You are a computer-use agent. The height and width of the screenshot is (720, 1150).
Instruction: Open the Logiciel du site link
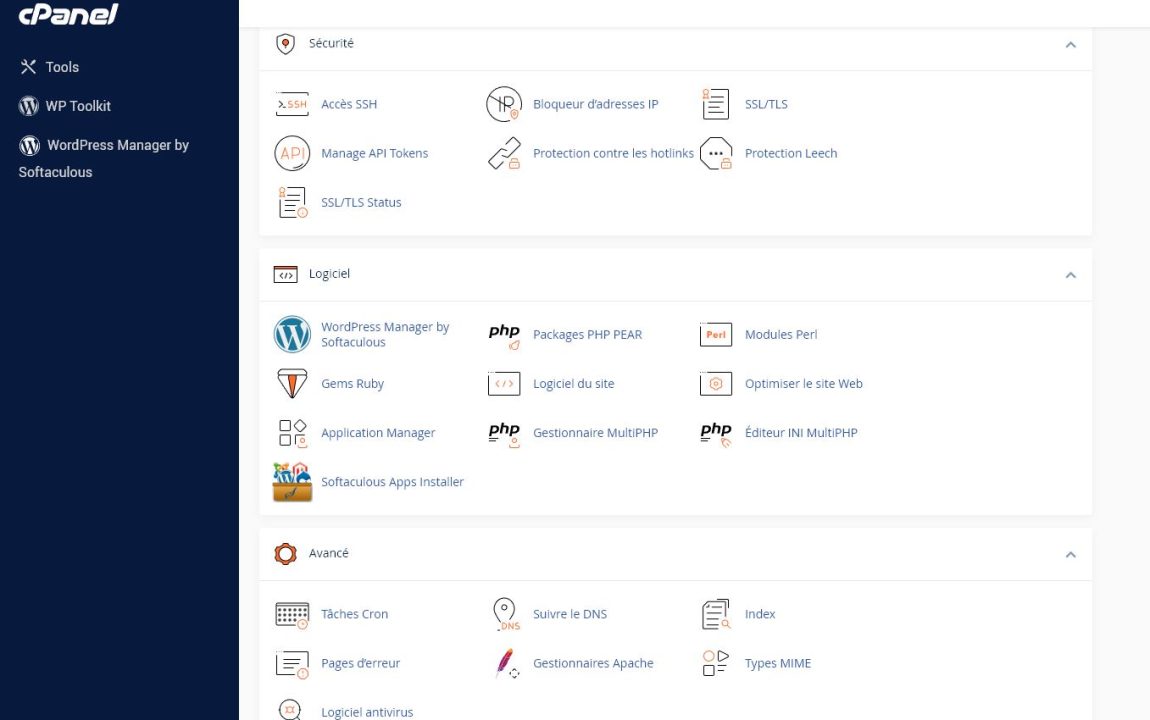click(574, 383)
